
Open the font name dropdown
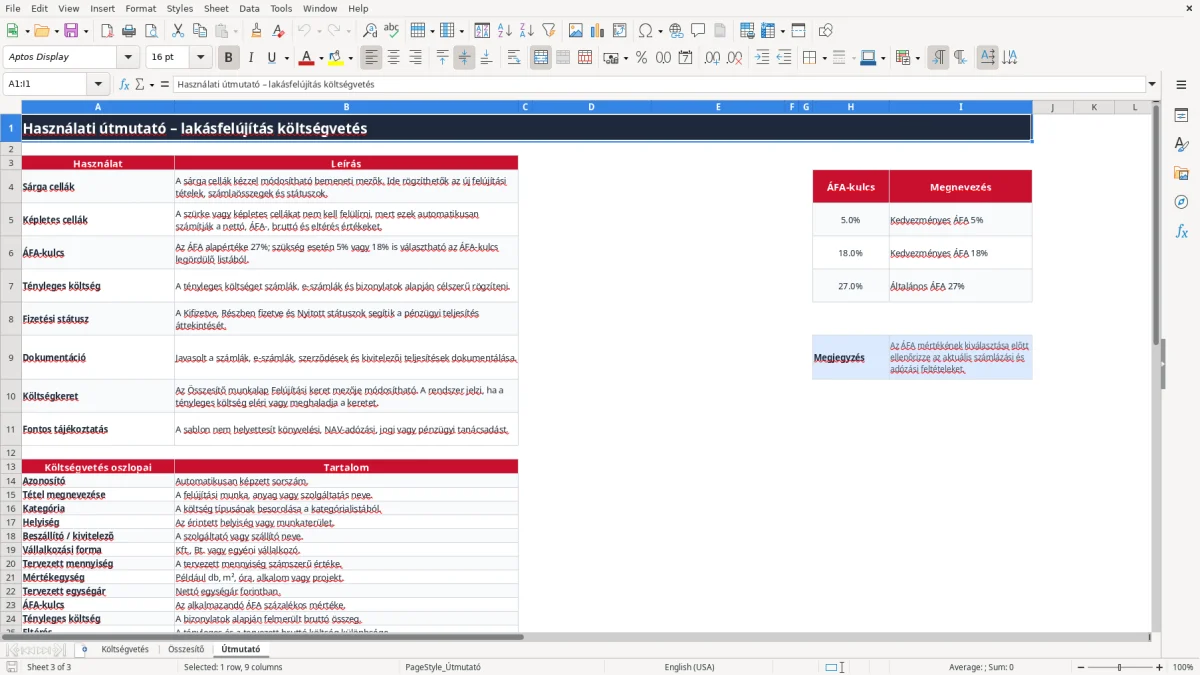pos(127,58)
